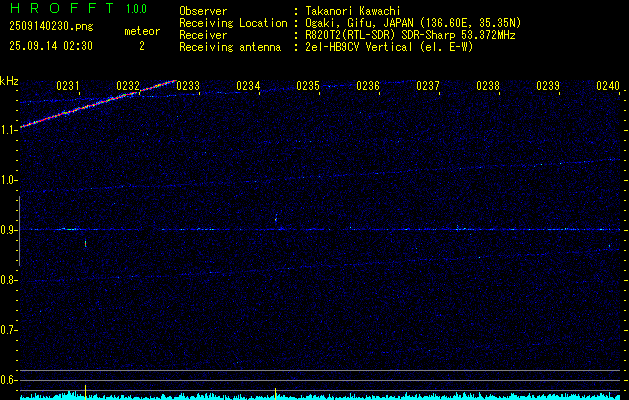Click the 0237 time axis label
629x400 pixels.
(x=428, y=85)
